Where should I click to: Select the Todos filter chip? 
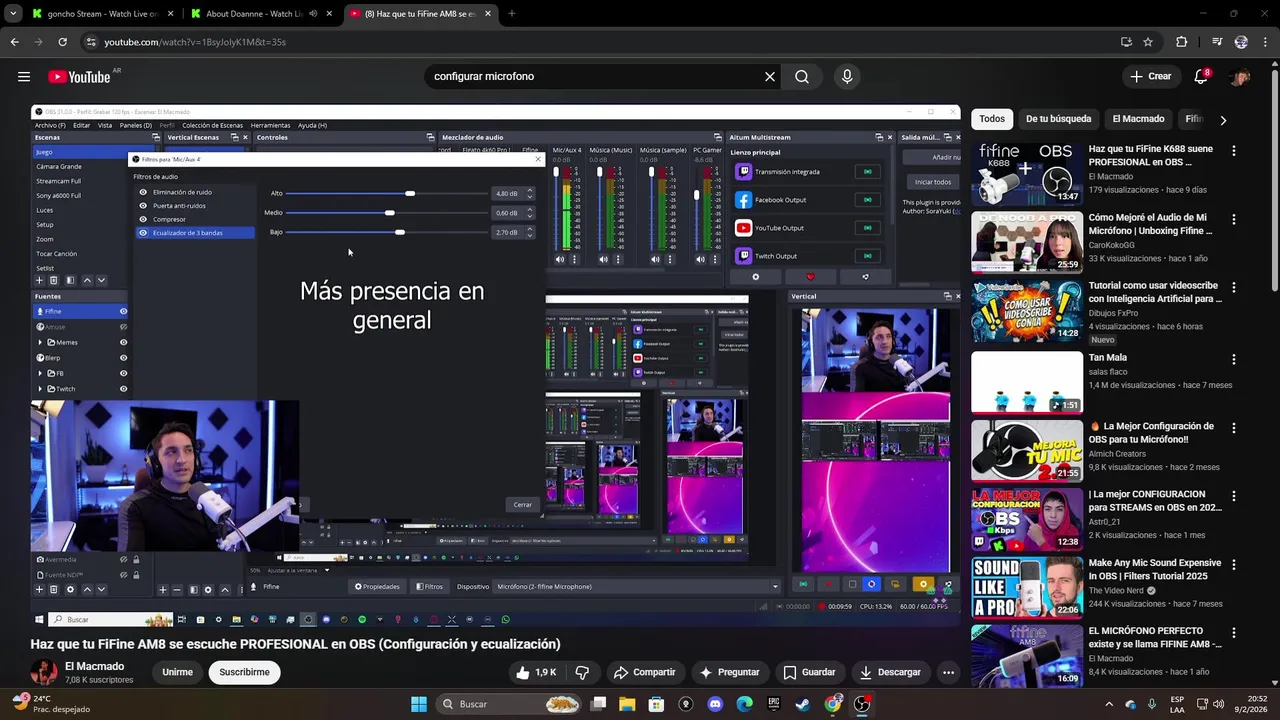(x=992, y=119)
